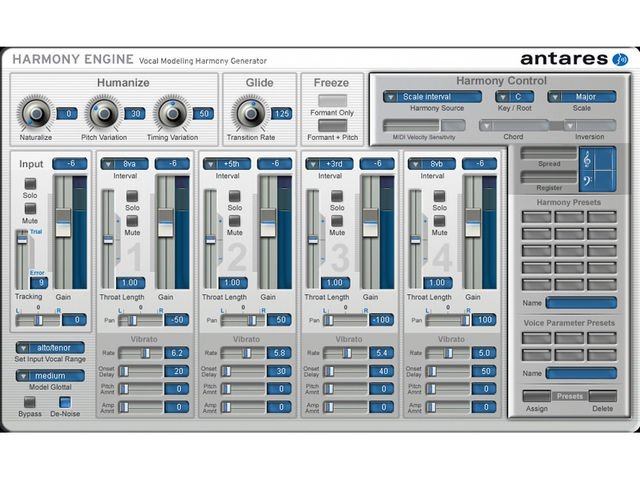Click the Spread control bar

(549, 153)
